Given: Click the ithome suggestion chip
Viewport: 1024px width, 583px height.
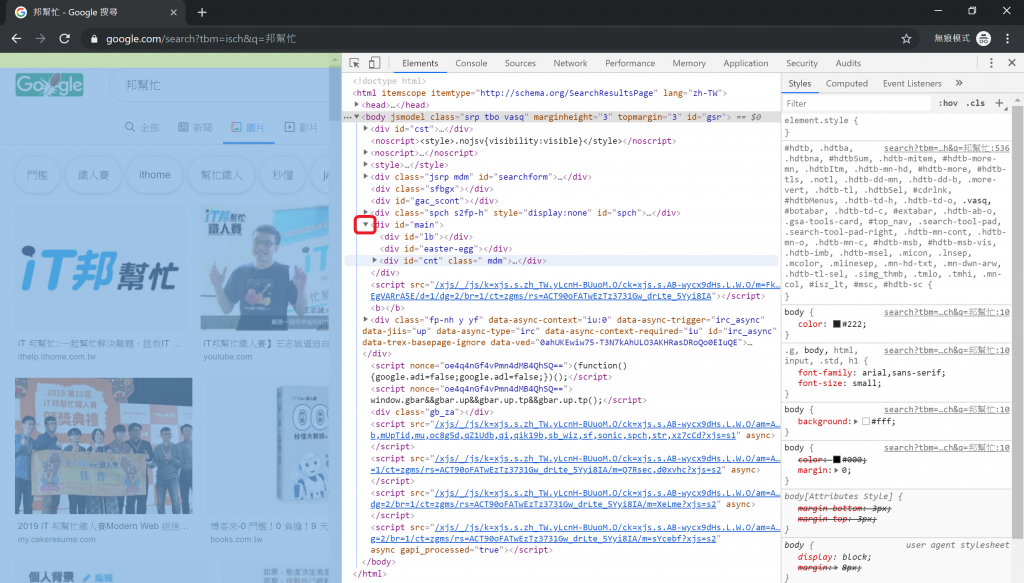Looking at the screenshot, I should point(155,175).
